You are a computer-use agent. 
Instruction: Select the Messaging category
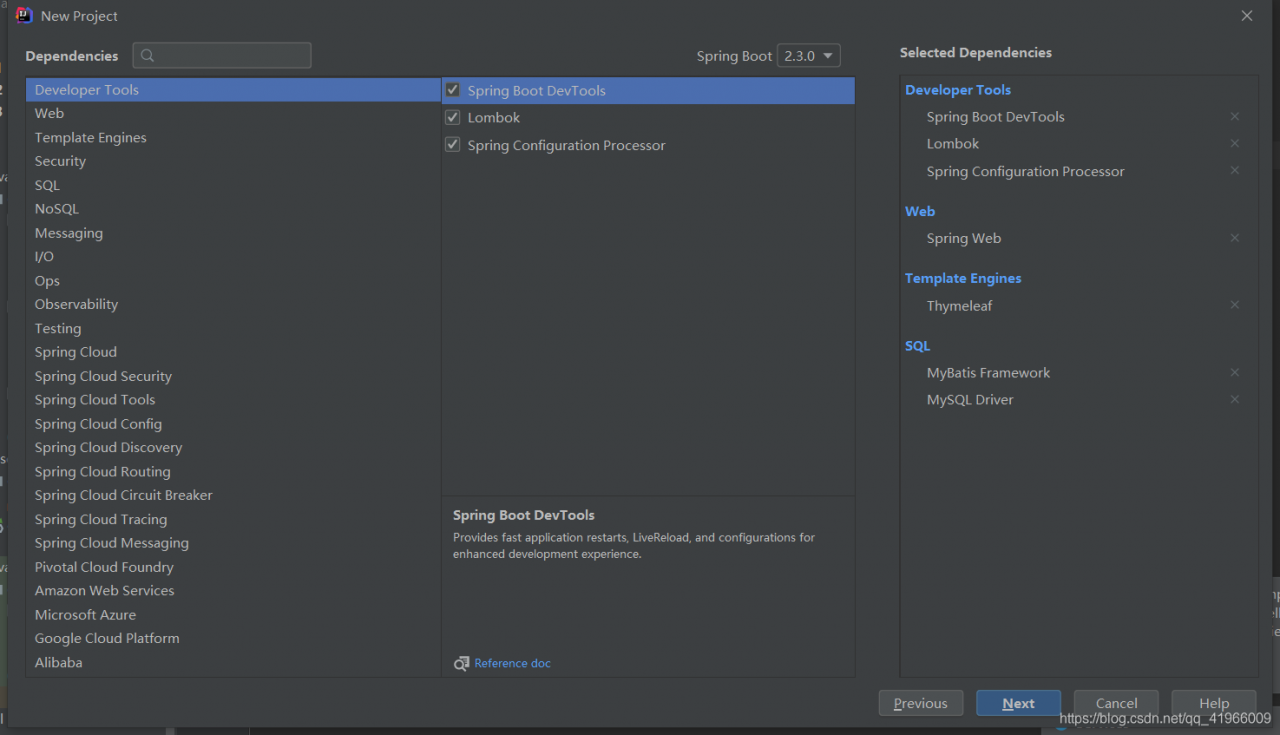[x=233, y=233]
